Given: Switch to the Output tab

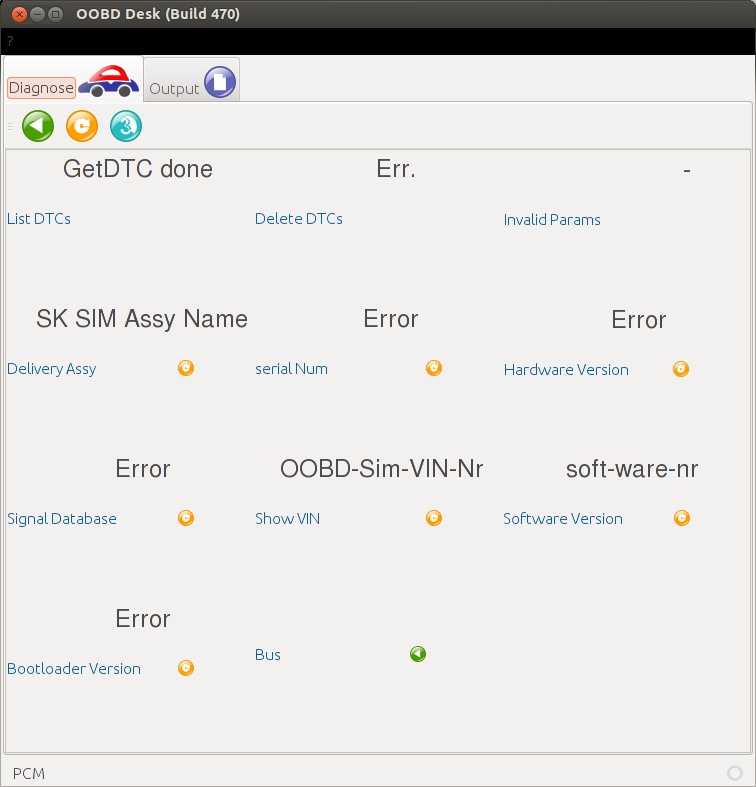Looking at the screenshot, I should [x=192, y=82].
